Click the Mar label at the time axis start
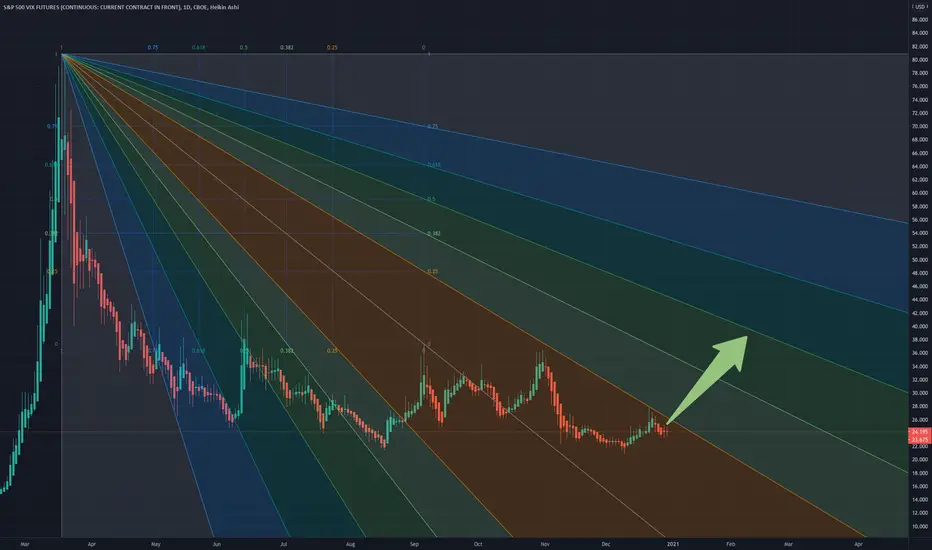Screen dimensions: 932x550 point(24,544)
